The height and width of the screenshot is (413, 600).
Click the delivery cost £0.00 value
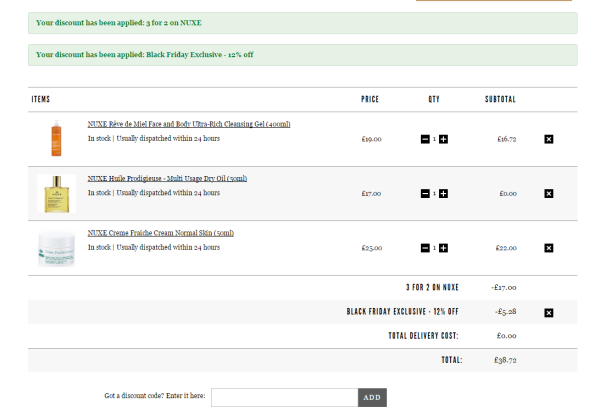pyautogui.click(x=507, y=336)
